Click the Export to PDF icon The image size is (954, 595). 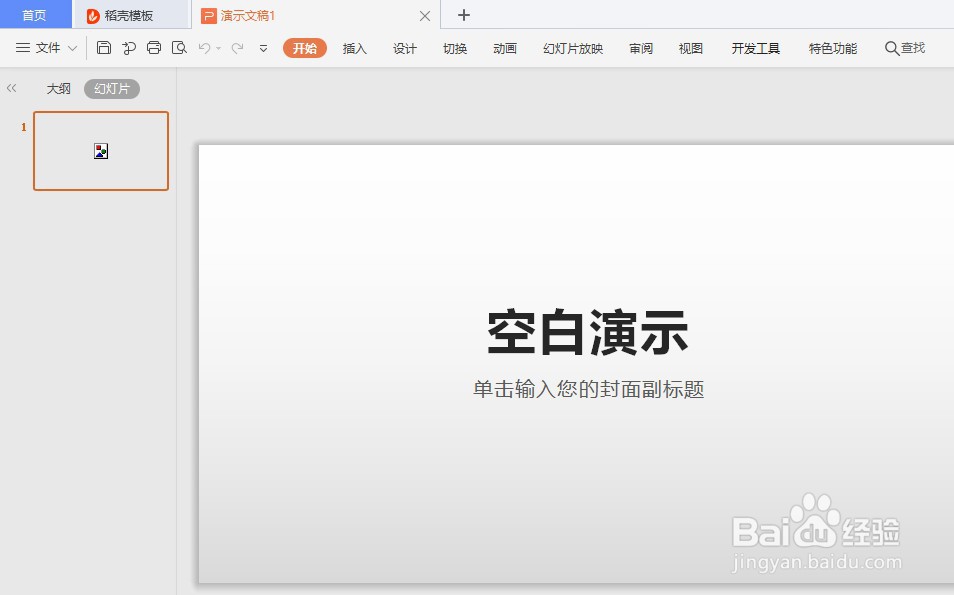click(x=129, y=47)
